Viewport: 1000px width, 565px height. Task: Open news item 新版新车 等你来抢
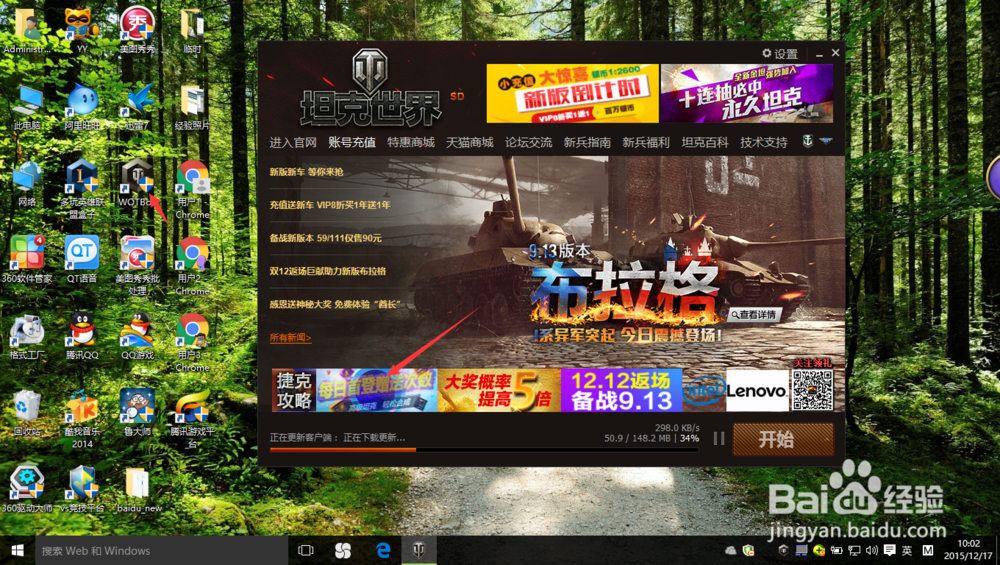point(306,172)
